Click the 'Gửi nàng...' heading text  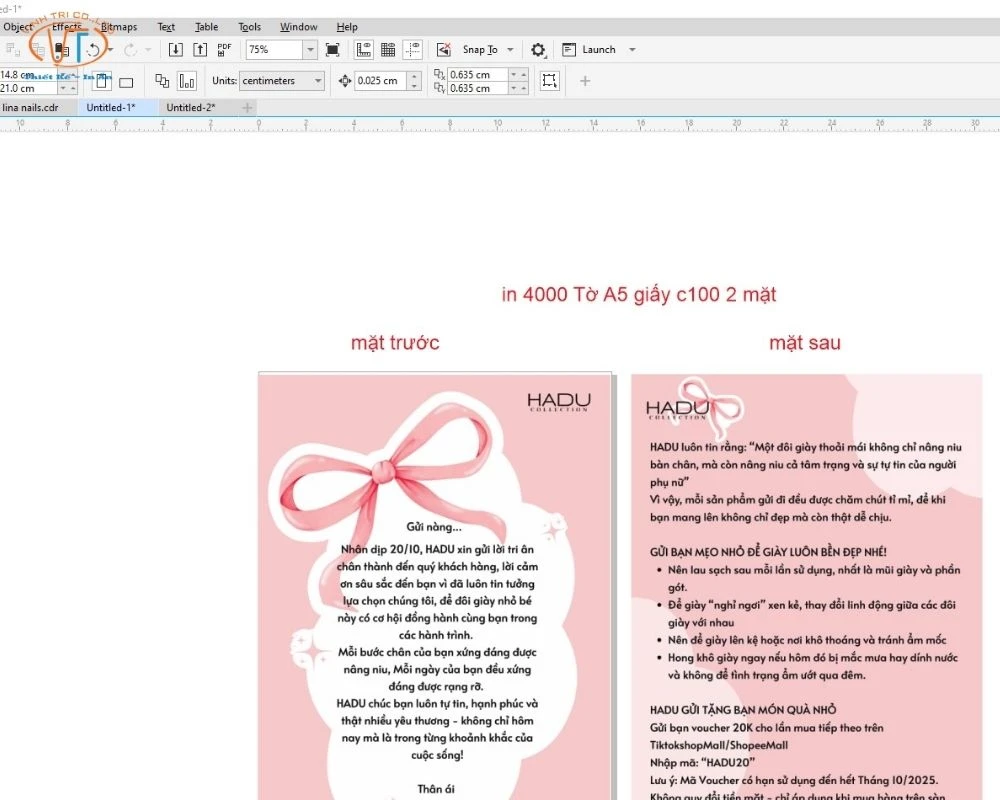tap(434, 526)
